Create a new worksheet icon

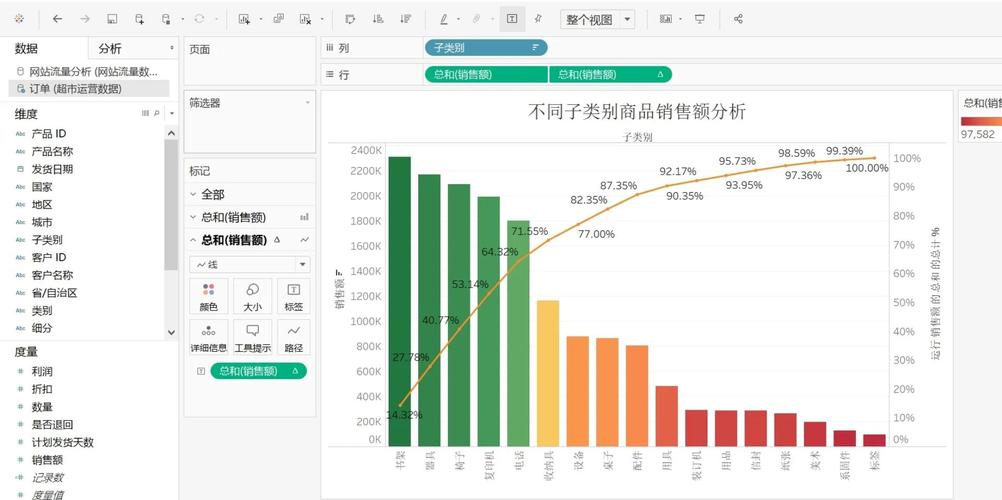click(x=244, y=19)
